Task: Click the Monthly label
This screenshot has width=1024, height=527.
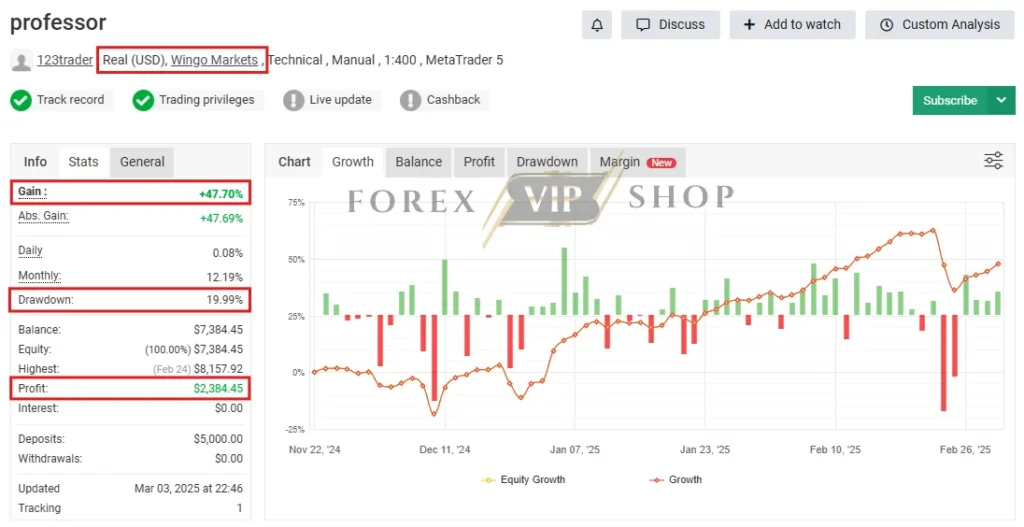Action: (x=39, y=276)
